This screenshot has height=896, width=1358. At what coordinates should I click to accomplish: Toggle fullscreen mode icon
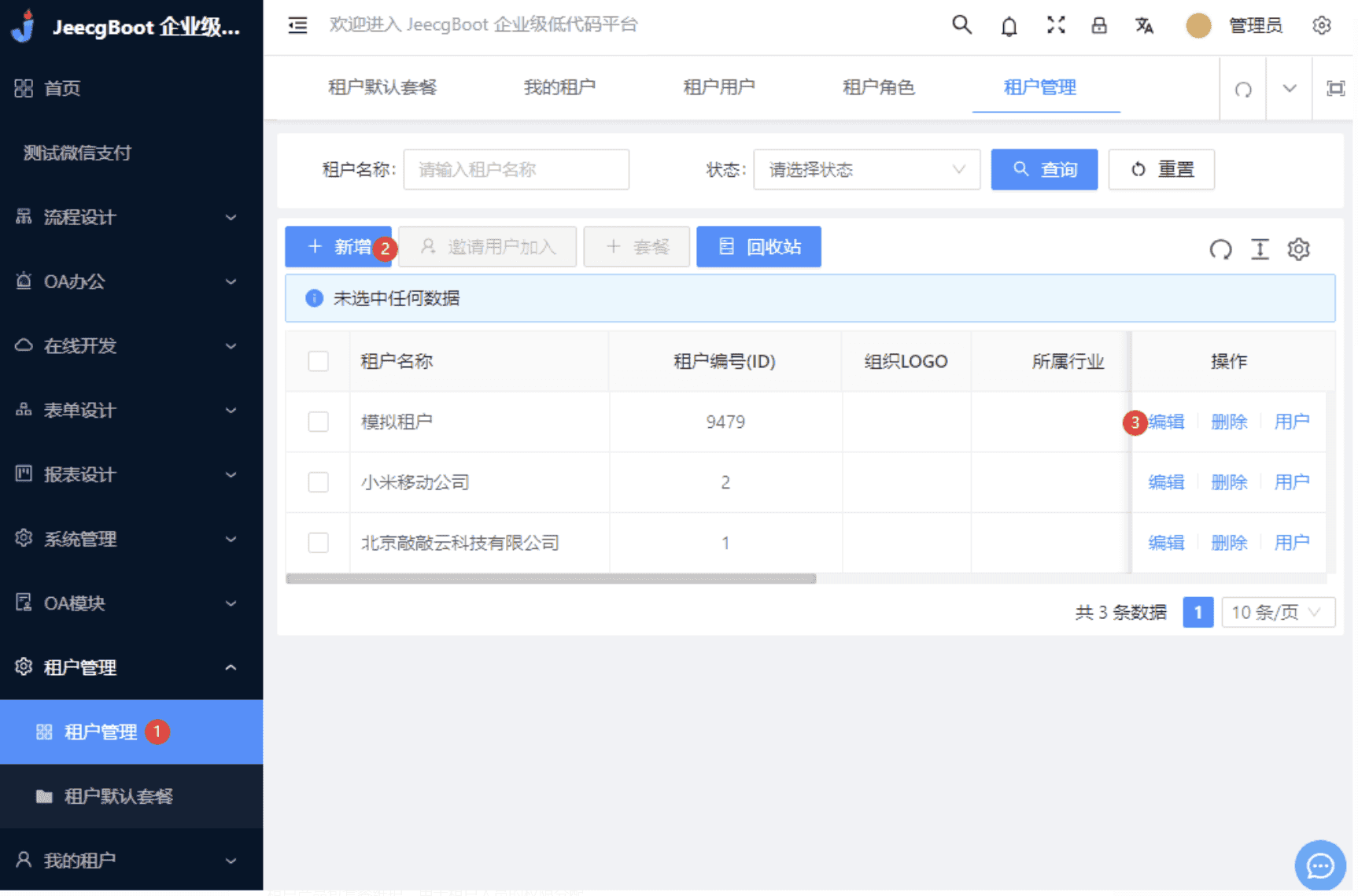click(1056, 25)
